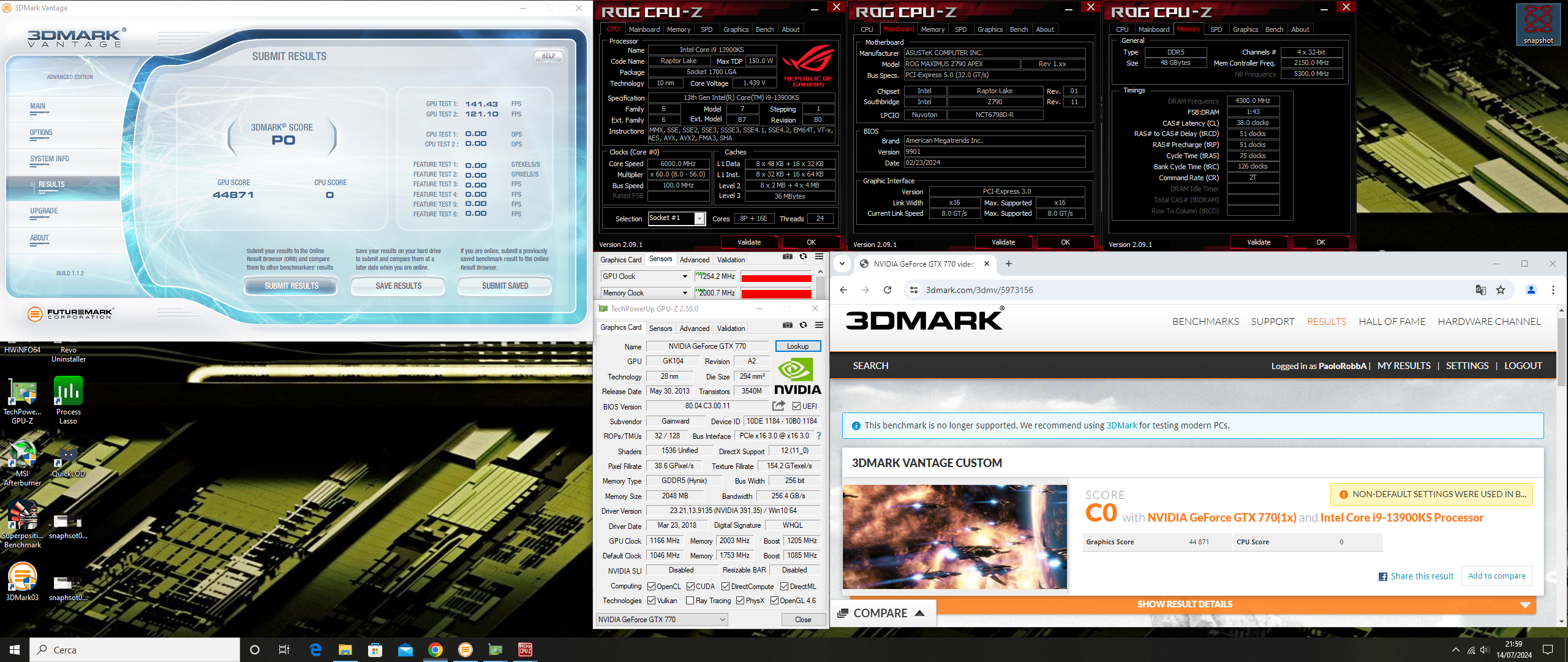Open the Chrome three-dot menu

1553,290
